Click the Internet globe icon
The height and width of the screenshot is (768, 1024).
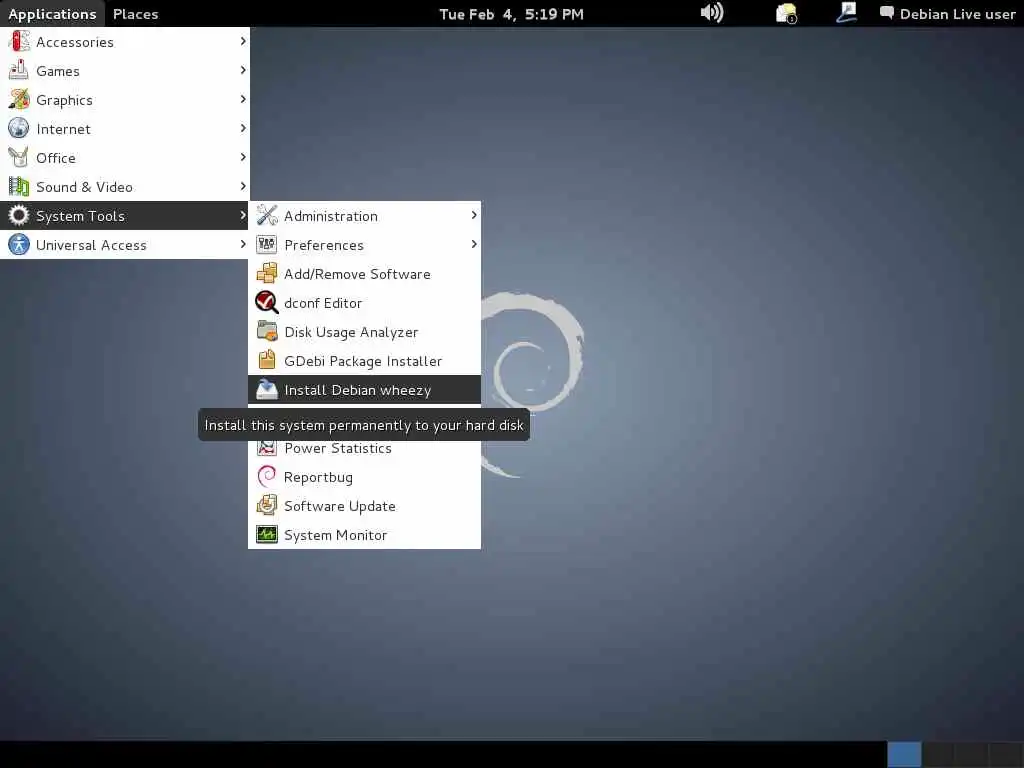(x=19, y=128)
